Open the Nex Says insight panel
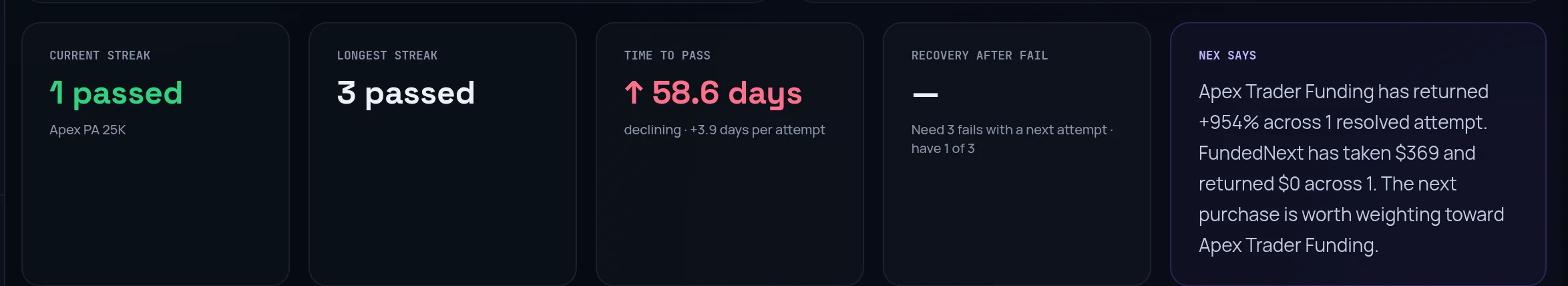Viewport: 1568px width, 286px height. click(1358, 154)
